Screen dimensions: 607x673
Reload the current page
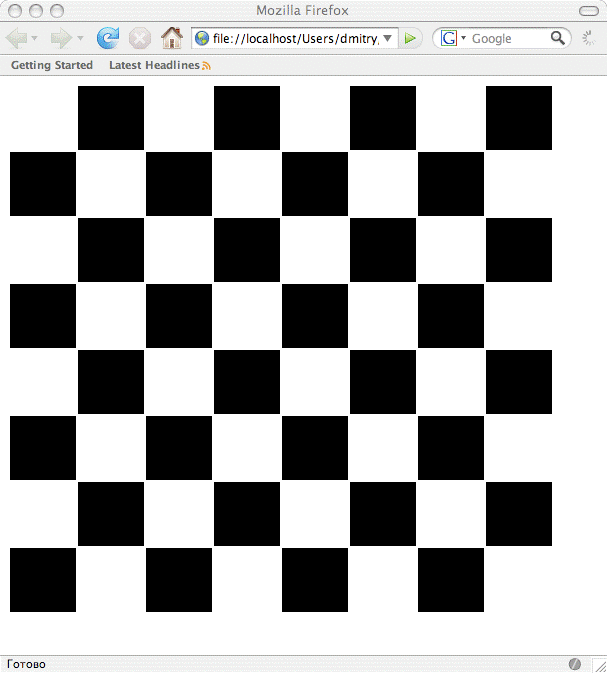tap(108, 38)
